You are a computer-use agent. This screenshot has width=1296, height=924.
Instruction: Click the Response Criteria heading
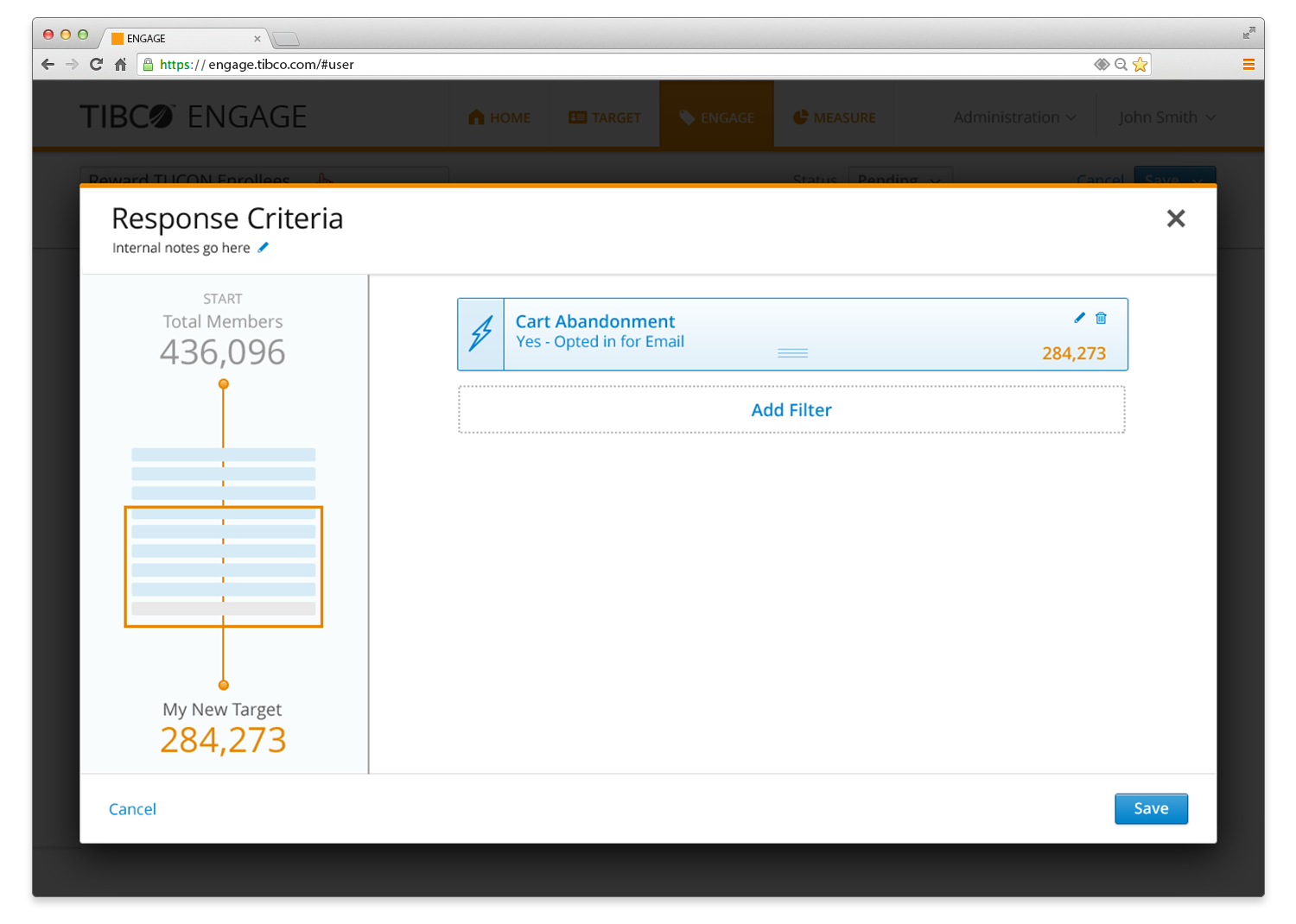(227, 218)
